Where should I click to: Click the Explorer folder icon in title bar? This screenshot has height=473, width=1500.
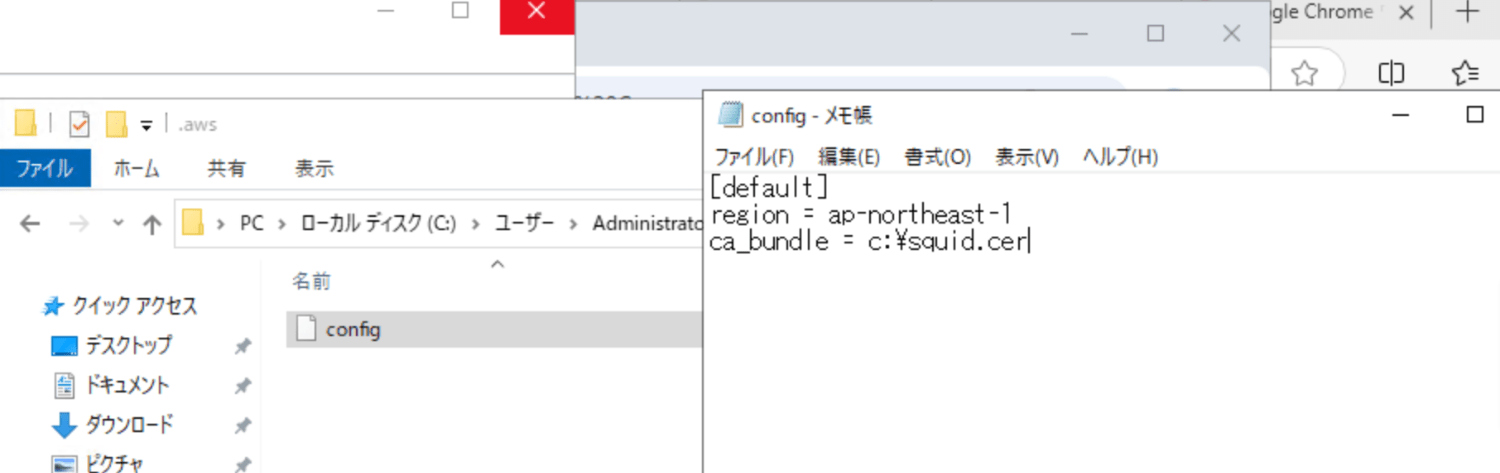[25, 124]
